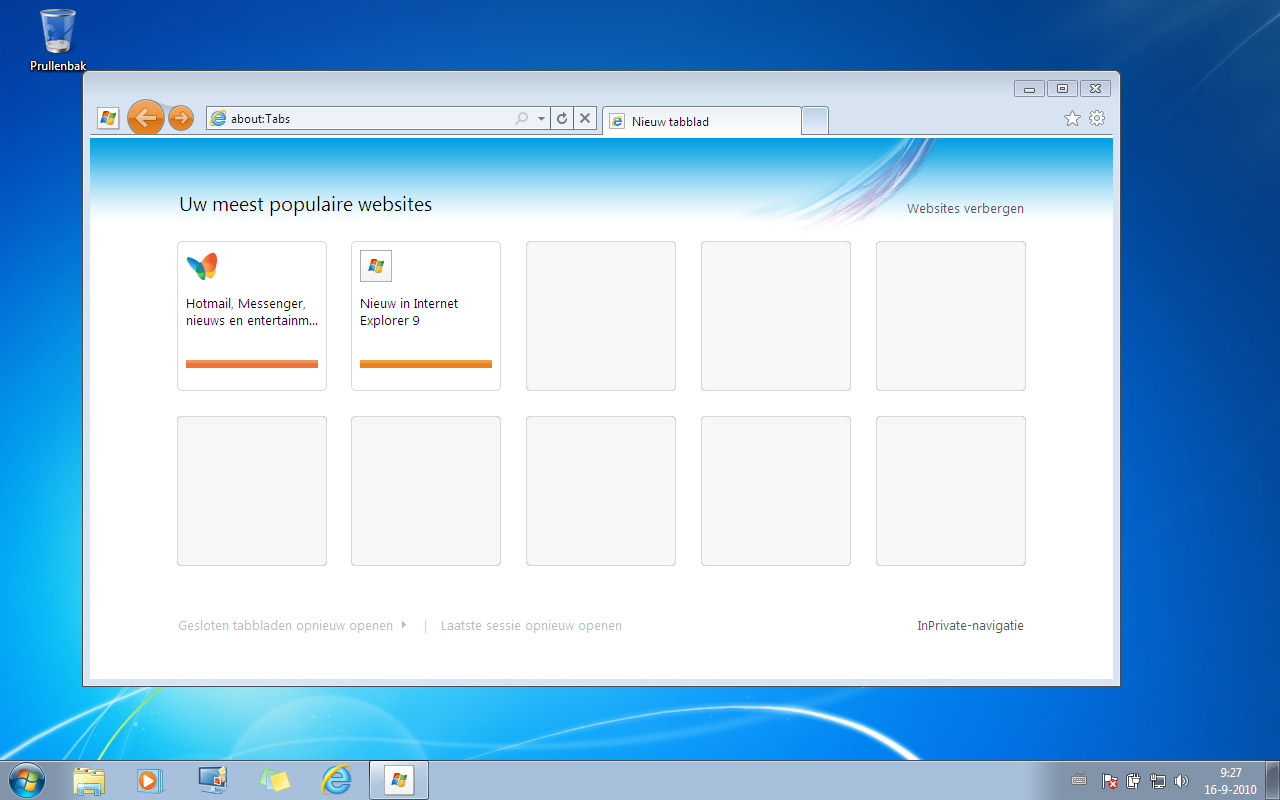Image resolution: width=1280 pixels, height=800 pixels.
Task: Click the active pinned-site taskbar button
Action: click(399, 780)
